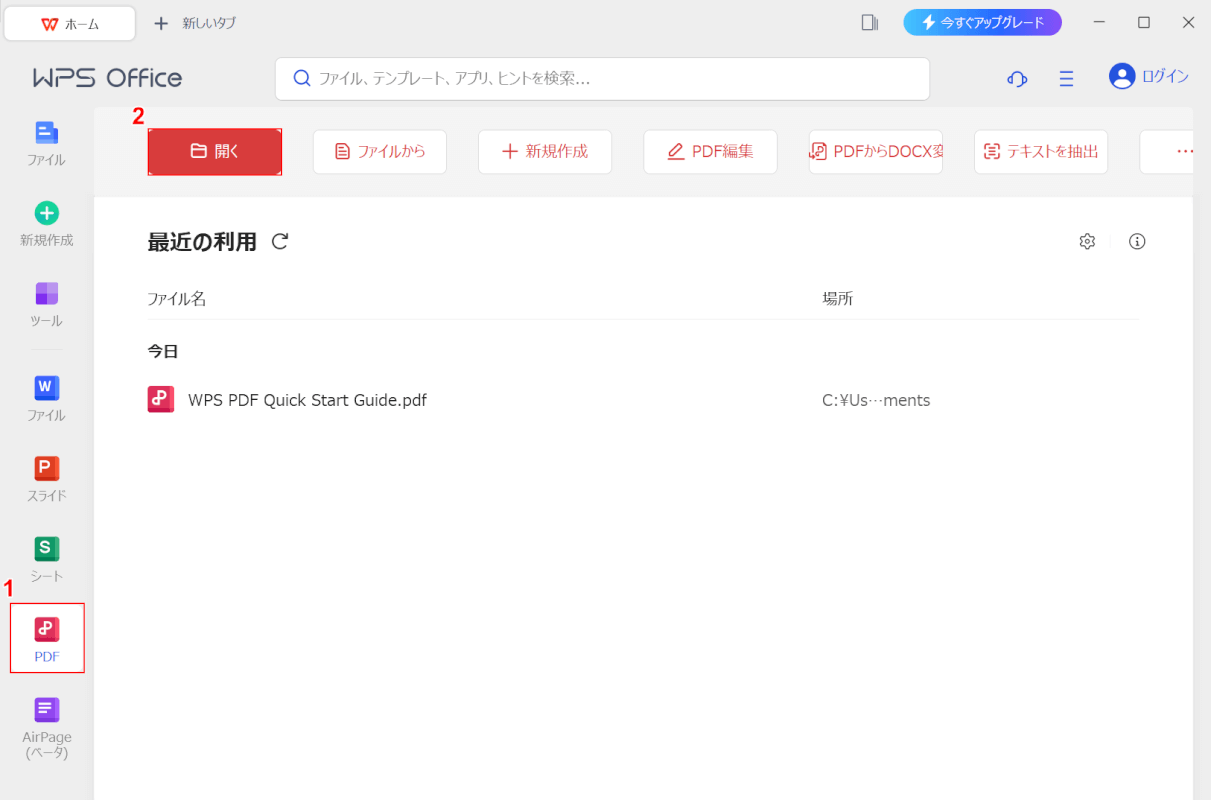Open a 新しいタブ tab

195,23
